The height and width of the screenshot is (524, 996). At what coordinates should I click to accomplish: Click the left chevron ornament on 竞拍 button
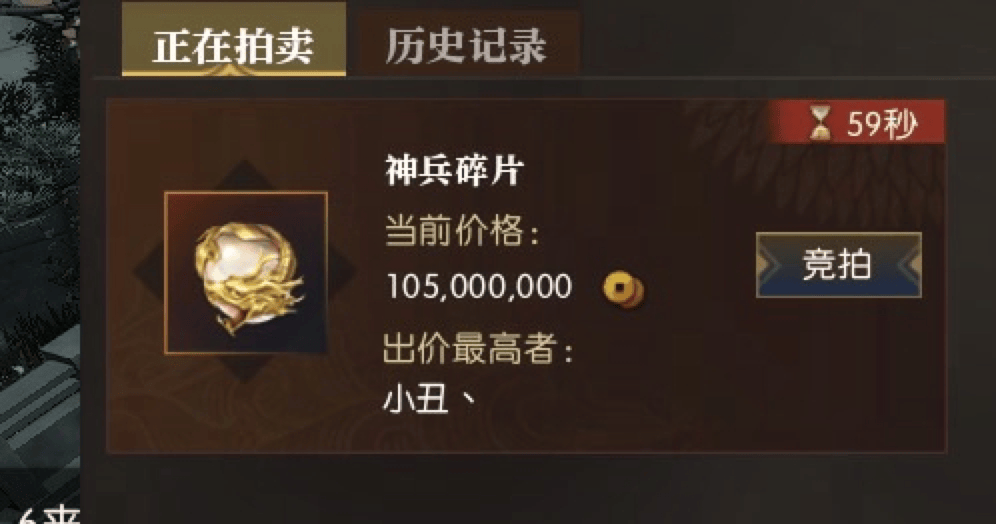[771, 265]
